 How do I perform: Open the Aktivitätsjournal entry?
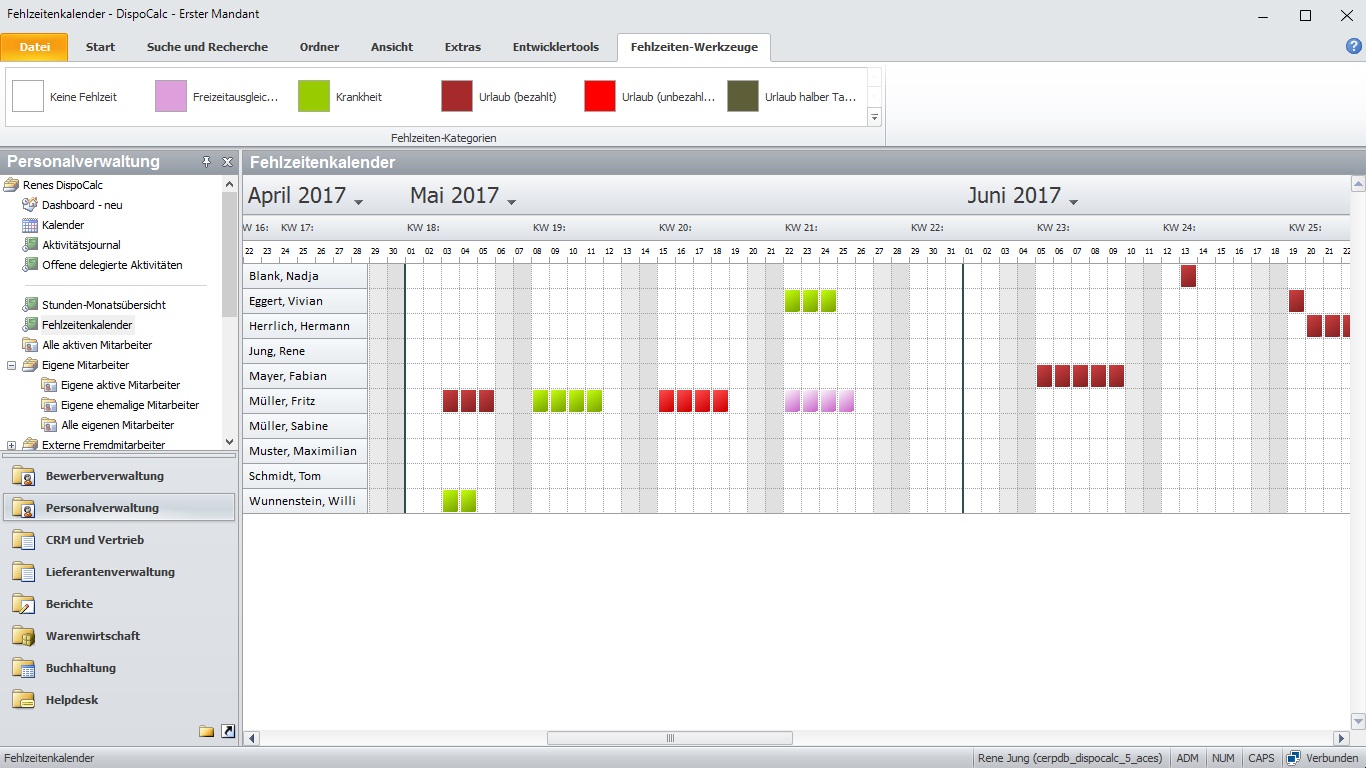pos(81,245)
